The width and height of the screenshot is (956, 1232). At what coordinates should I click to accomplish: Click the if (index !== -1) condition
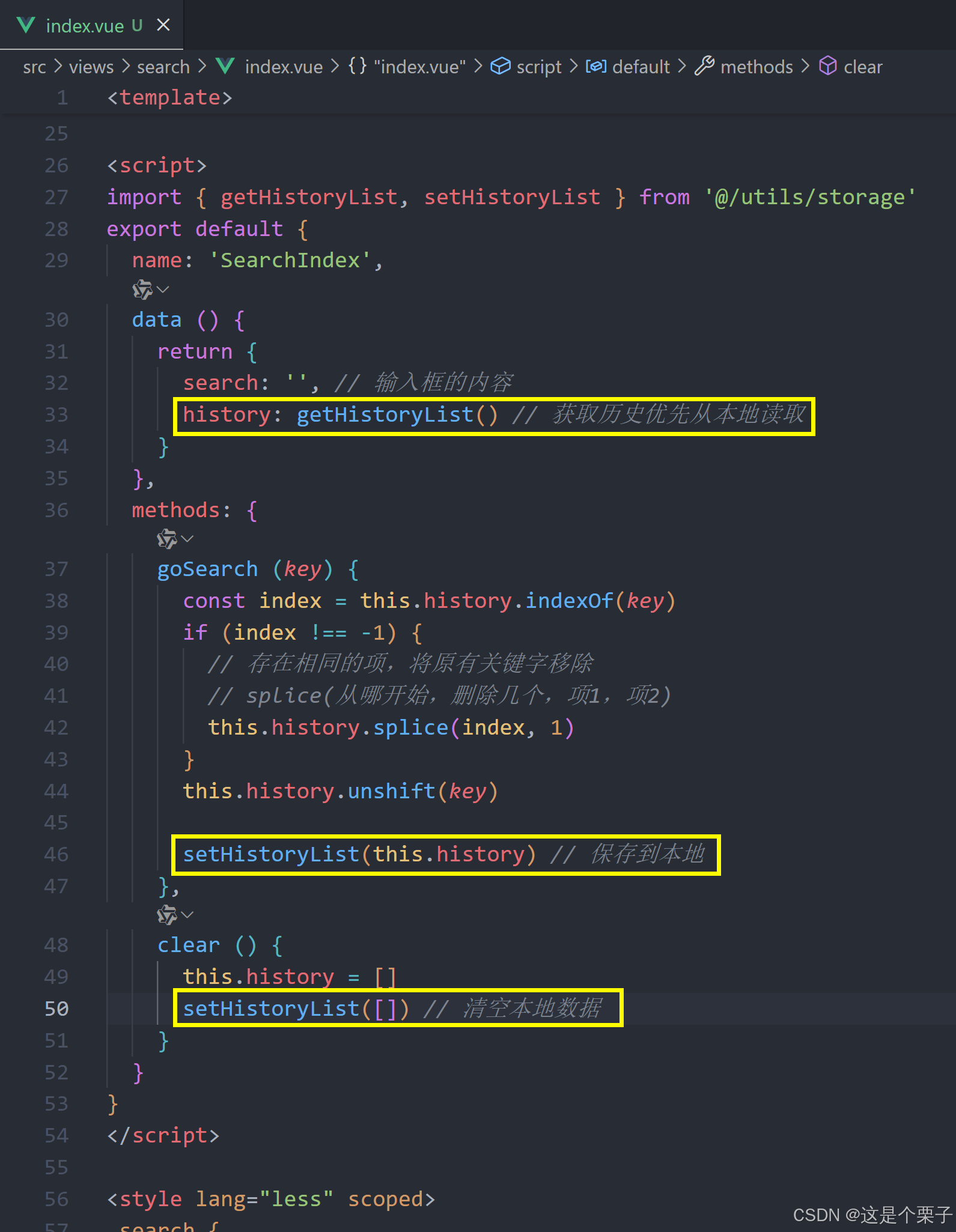point(303,633)
